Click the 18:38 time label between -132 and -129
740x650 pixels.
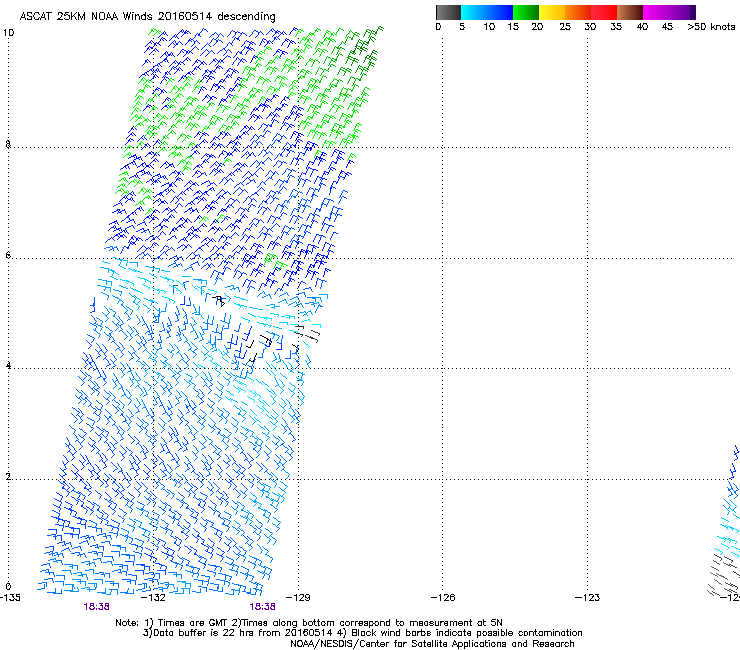(x=262, y=607)
